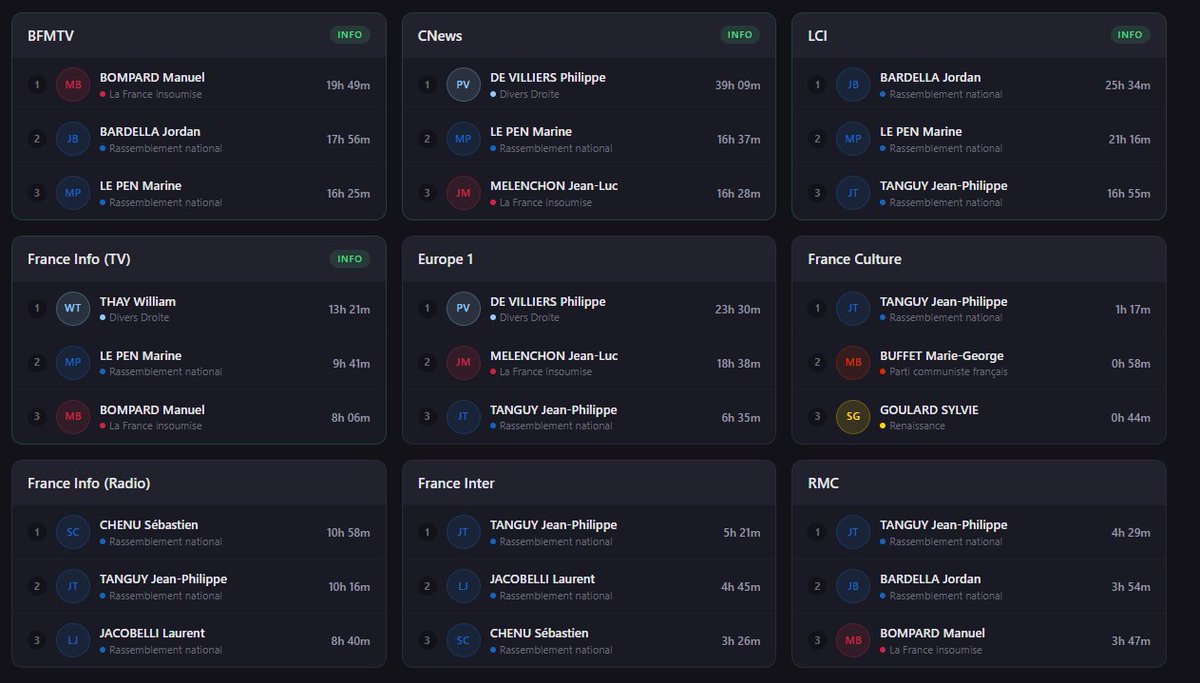Open the France Info (TV) channel title
Screen dimensions: 1200x683
pyautogui.click(x=79, y=259)
